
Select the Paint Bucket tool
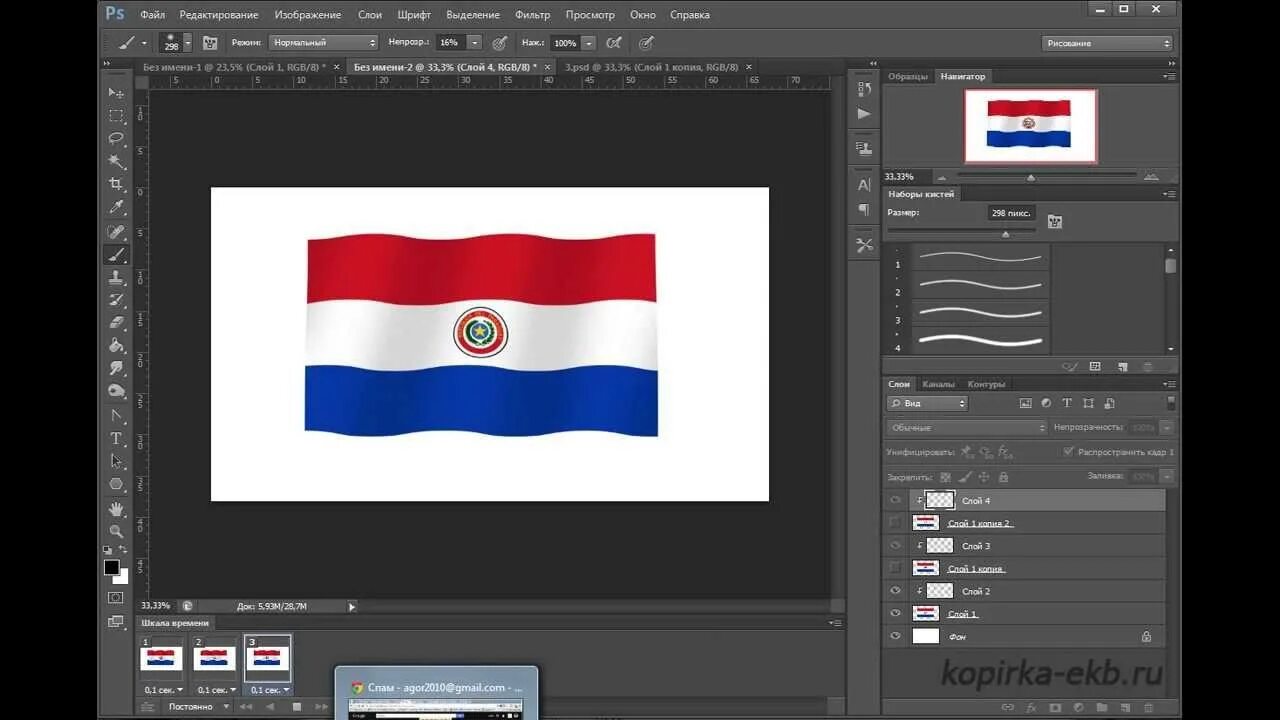(116, 346)
